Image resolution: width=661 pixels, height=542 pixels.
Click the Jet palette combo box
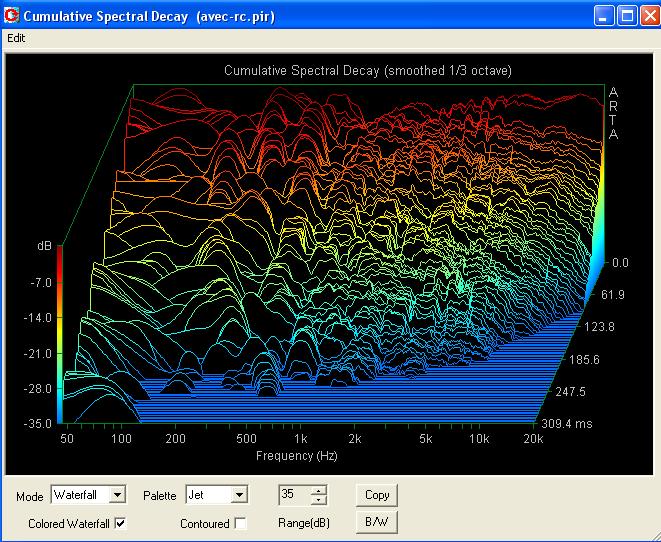pos(217,494)
